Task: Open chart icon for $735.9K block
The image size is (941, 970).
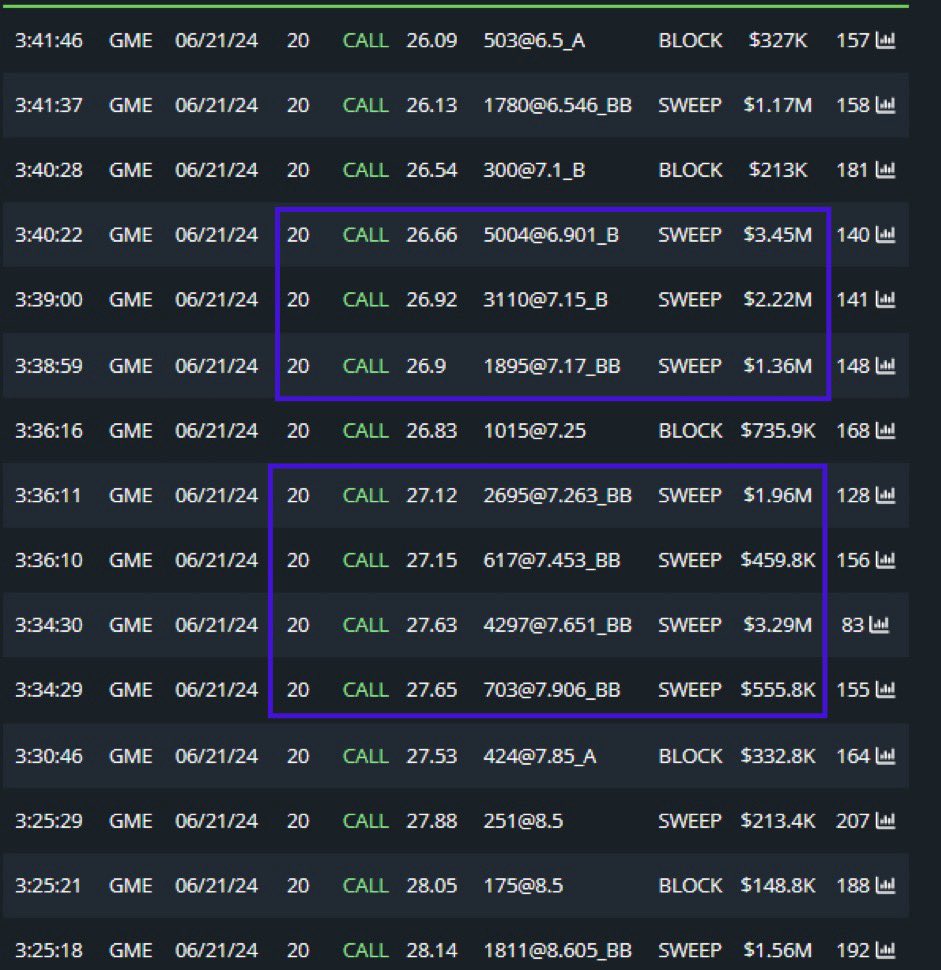Action: [885, 431]
